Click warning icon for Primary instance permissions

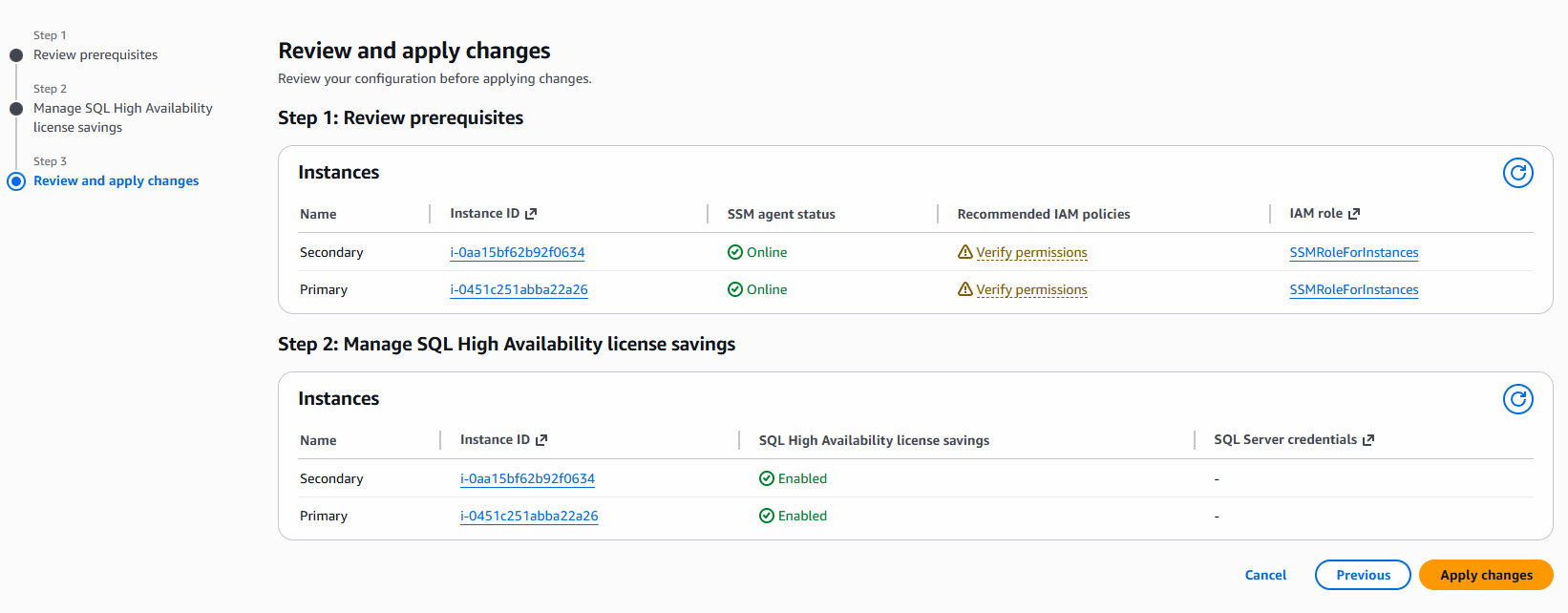(964, 289)
